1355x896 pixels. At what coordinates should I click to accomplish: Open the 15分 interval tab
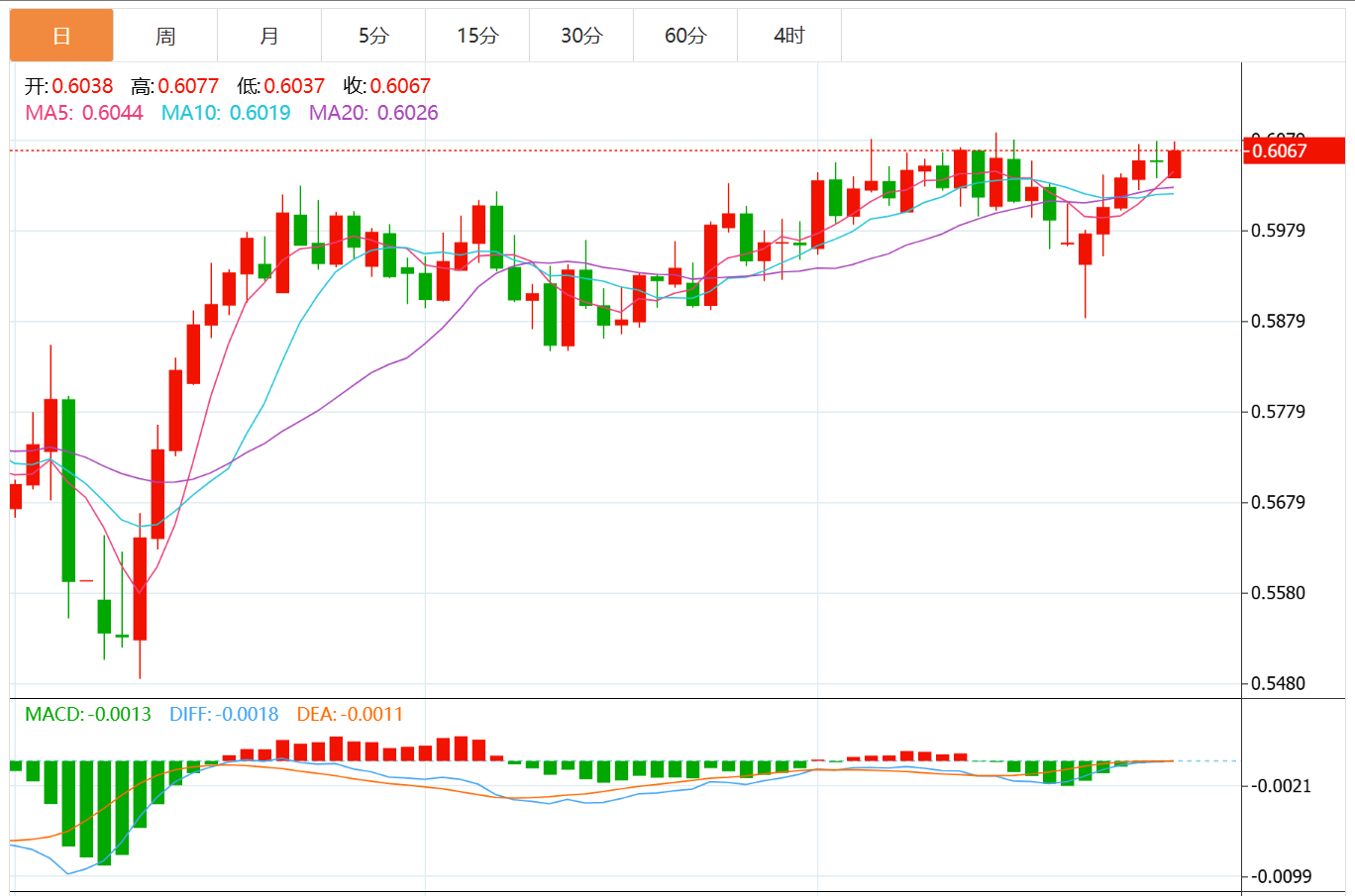[x=477, y=36]
